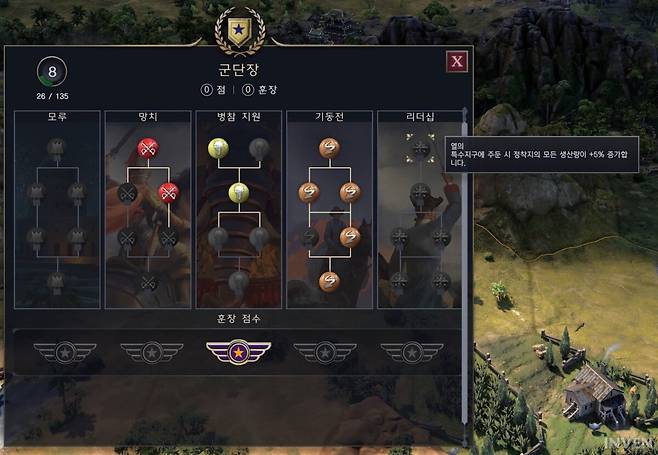Select the last gray medal on the right
This screenshot has width=658, height=455.
(x=412, y=352)
